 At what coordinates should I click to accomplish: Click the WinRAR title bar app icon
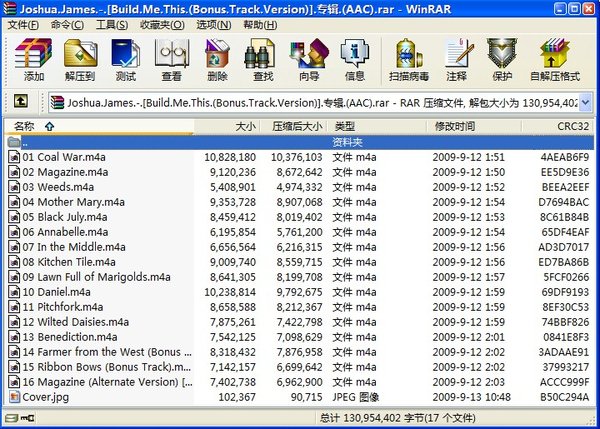[9, 8]
